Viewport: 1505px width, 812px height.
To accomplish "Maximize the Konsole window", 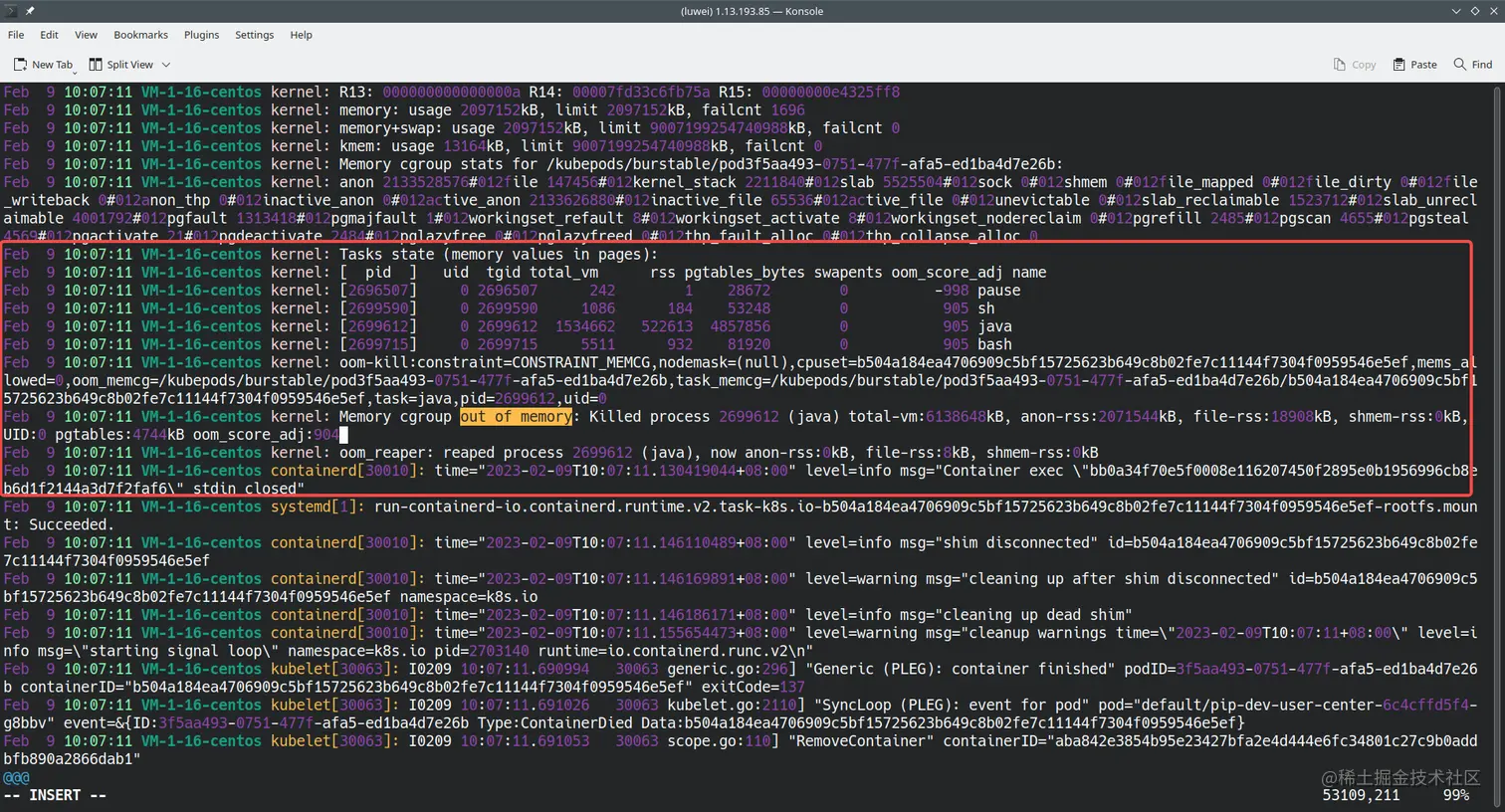I will pyautogui.click(x=1475, y=11).
